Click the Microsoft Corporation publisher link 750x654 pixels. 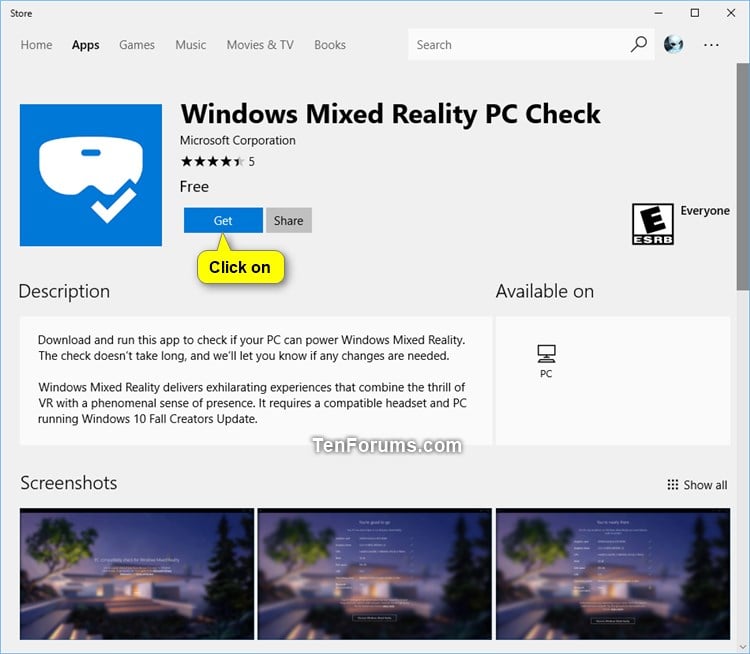(238, 141)
